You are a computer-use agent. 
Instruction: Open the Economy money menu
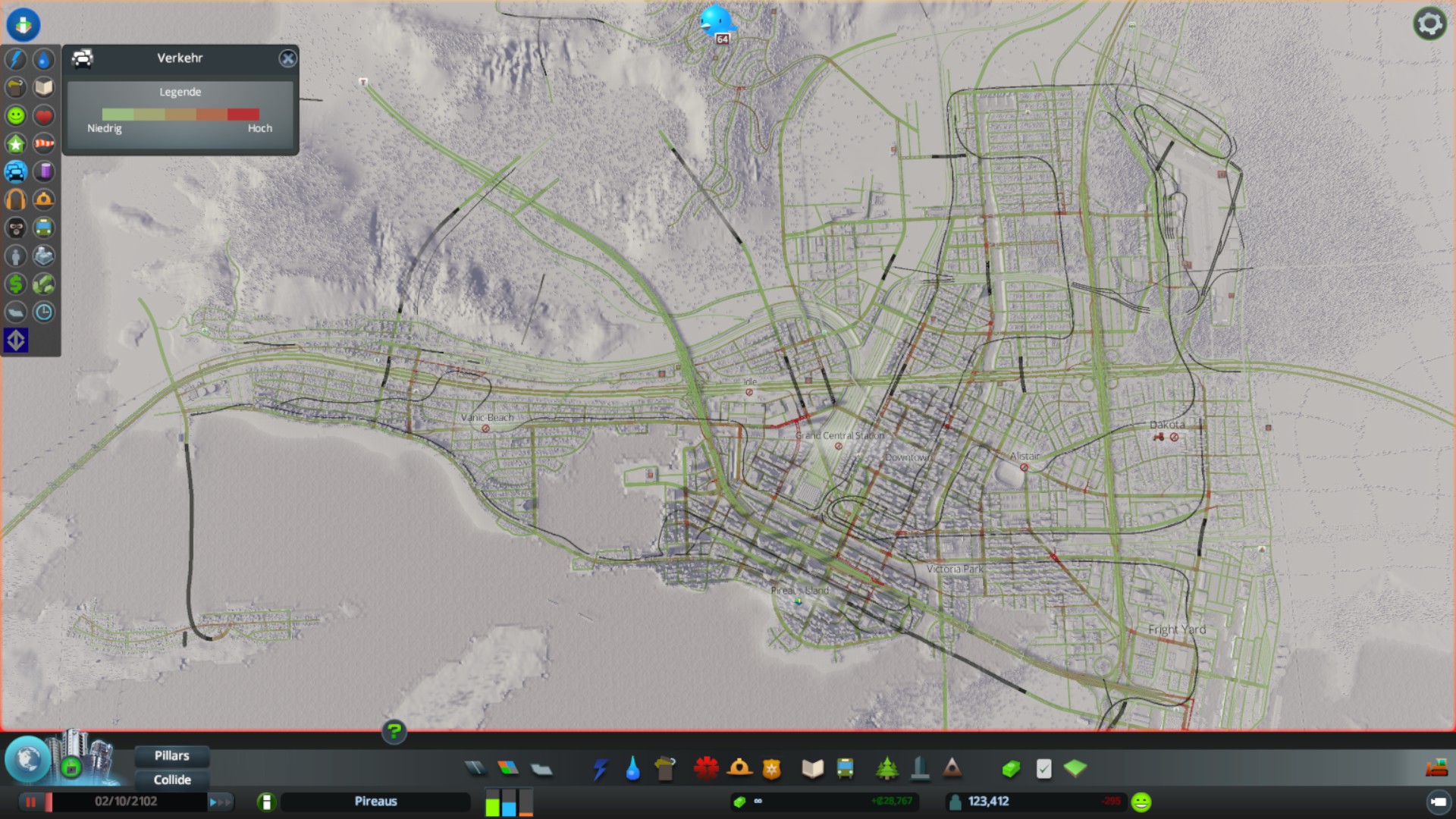point(1010,769)
